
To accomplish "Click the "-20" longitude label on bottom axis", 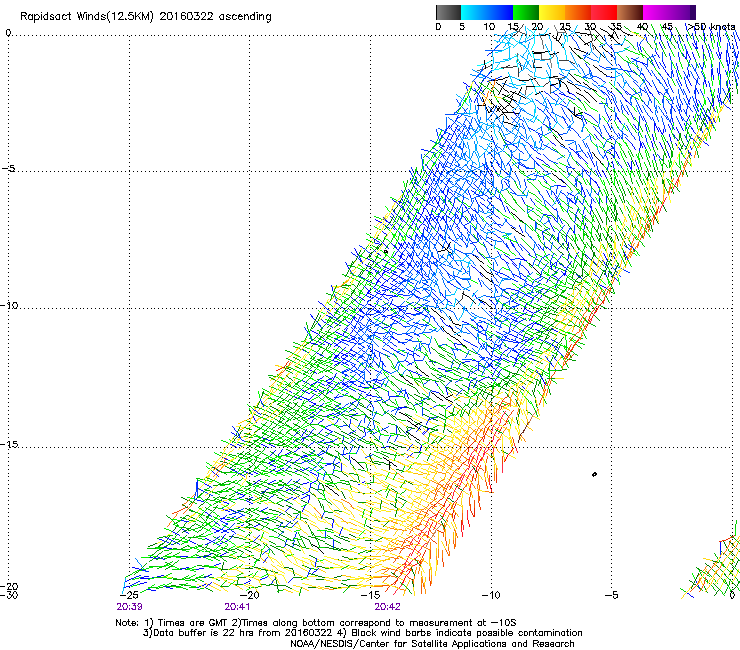I will (250, 595).
